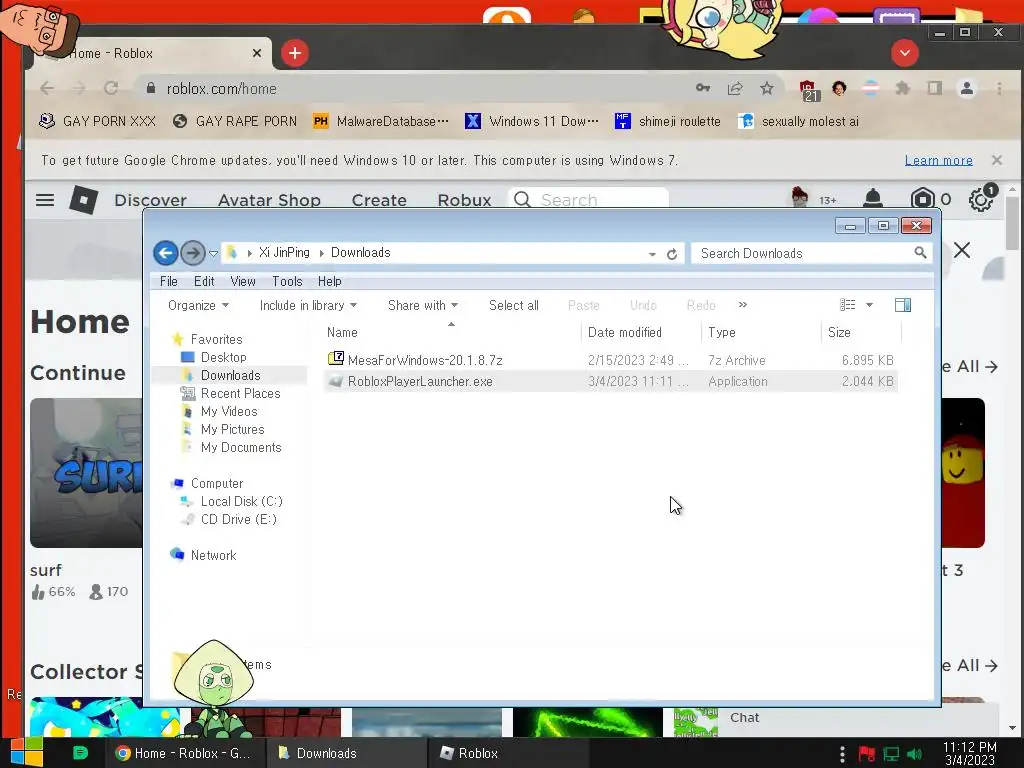The width and height of the screenshot is (1024, 768).
Task: Click Chrome's back arrow
Action: (47, 88)
